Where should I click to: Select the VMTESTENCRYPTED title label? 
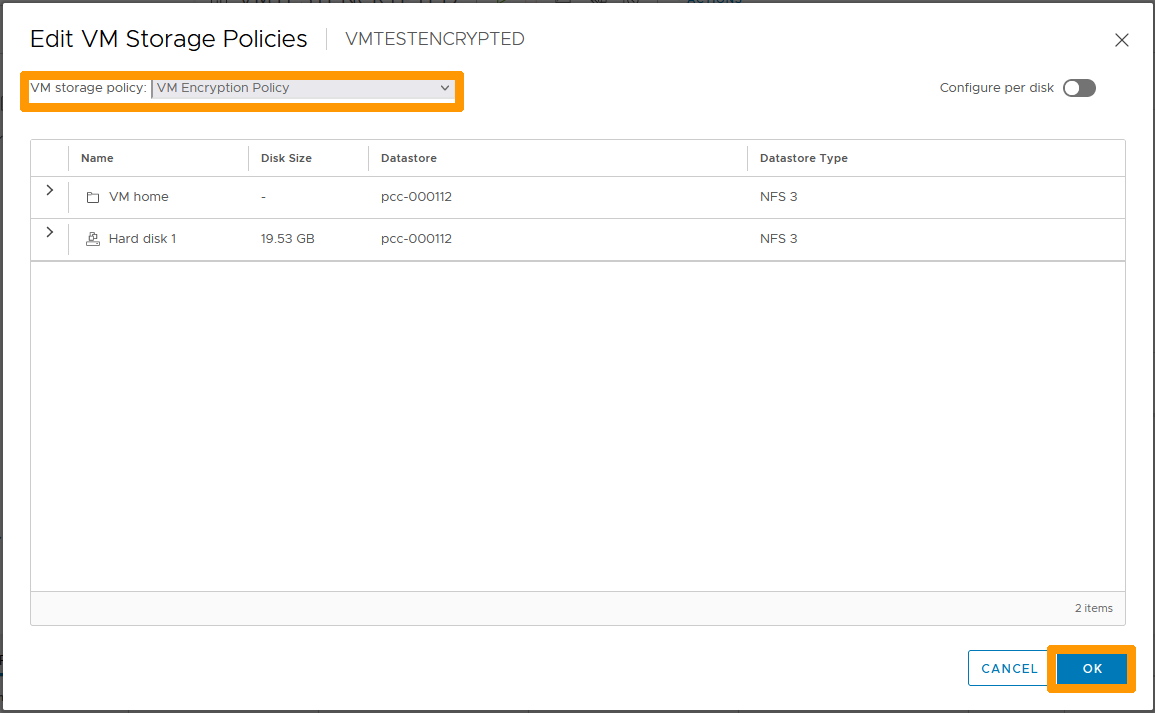tap(434, 39)
